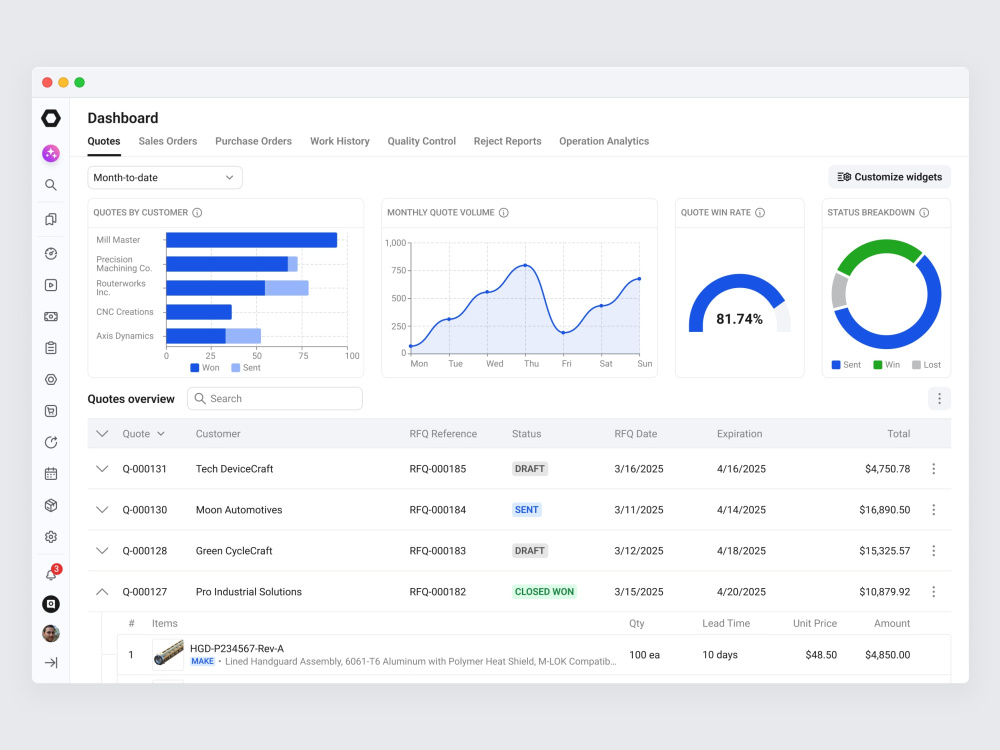Click the HGD-P234567-Rev-A item thumbnail
This screenshot has width=1000, height=750.
(x=168, y=654)
